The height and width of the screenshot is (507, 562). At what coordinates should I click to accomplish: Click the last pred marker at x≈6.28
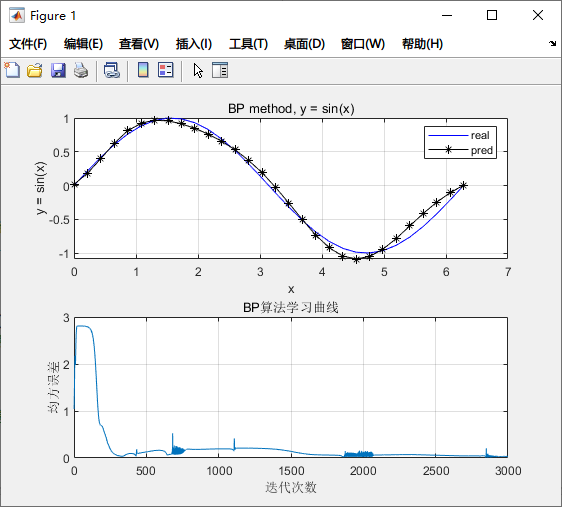coord(463,186)
